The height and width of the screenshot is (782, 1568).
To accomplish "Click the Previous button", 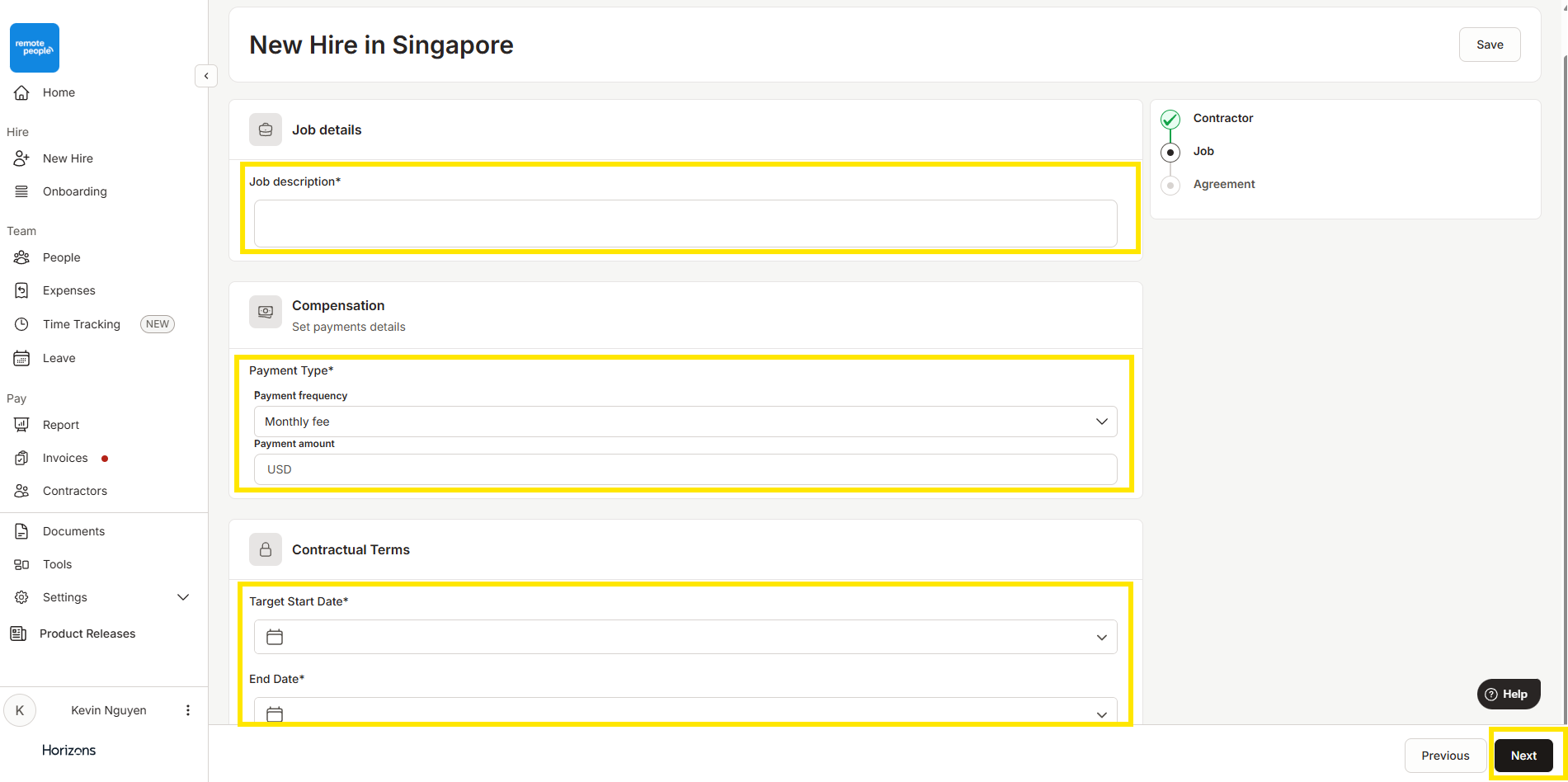I will [x=1445, y=756].
